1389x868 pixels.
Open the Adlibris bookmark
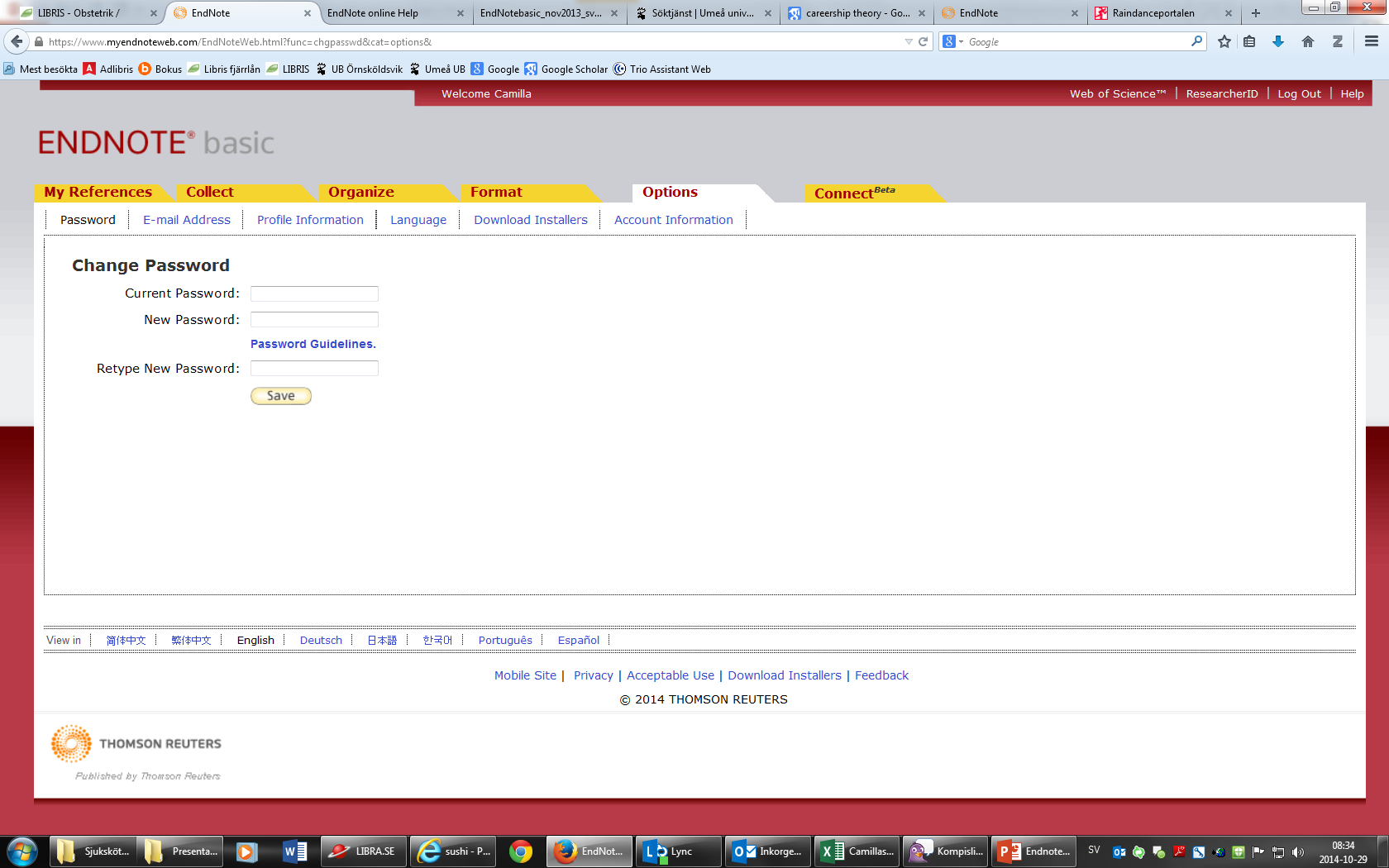point(108,69)
